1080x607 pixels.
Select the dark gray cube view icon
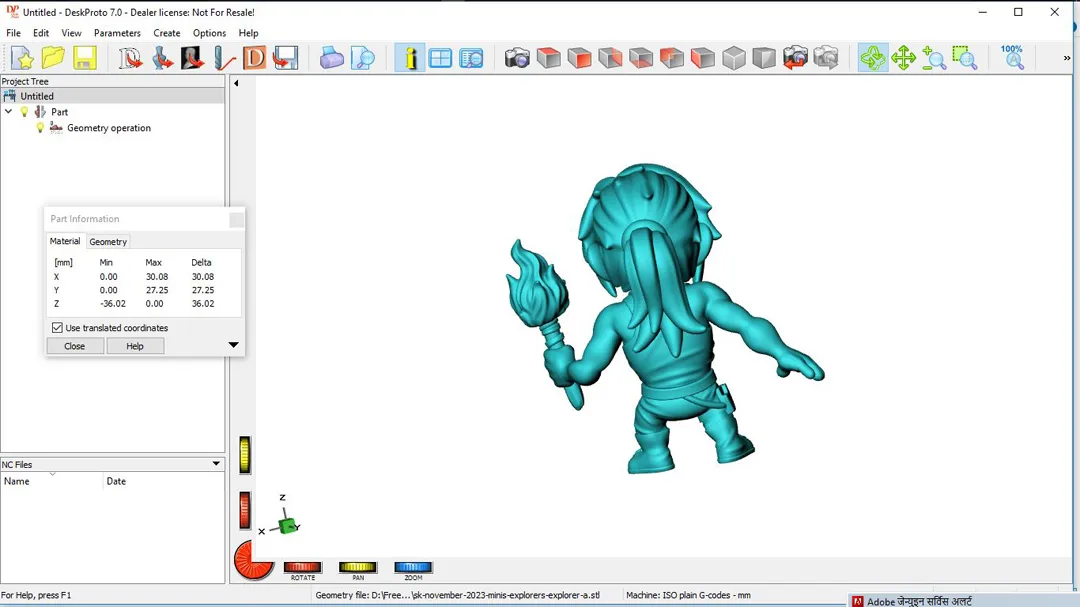click(x=764, y=58)
